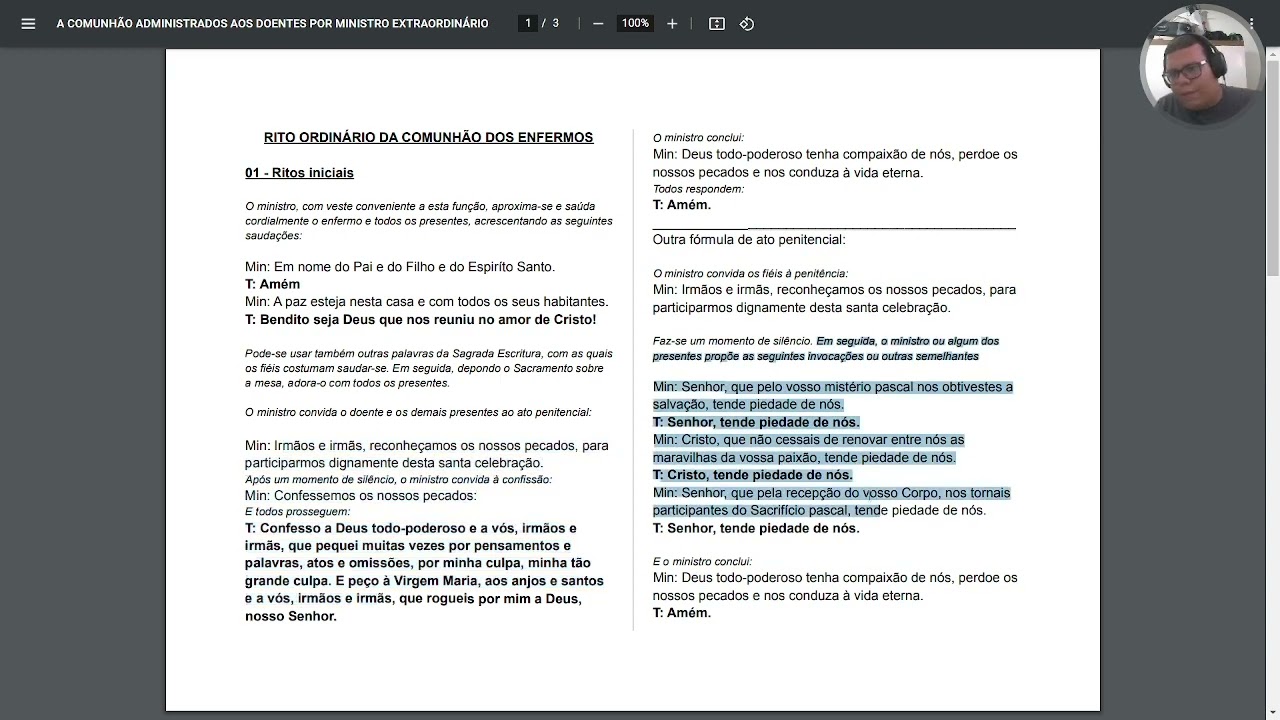
Task: Click the italic paragraph starting "O ministro, com veste conveniente"
Action: pos(429,221)
